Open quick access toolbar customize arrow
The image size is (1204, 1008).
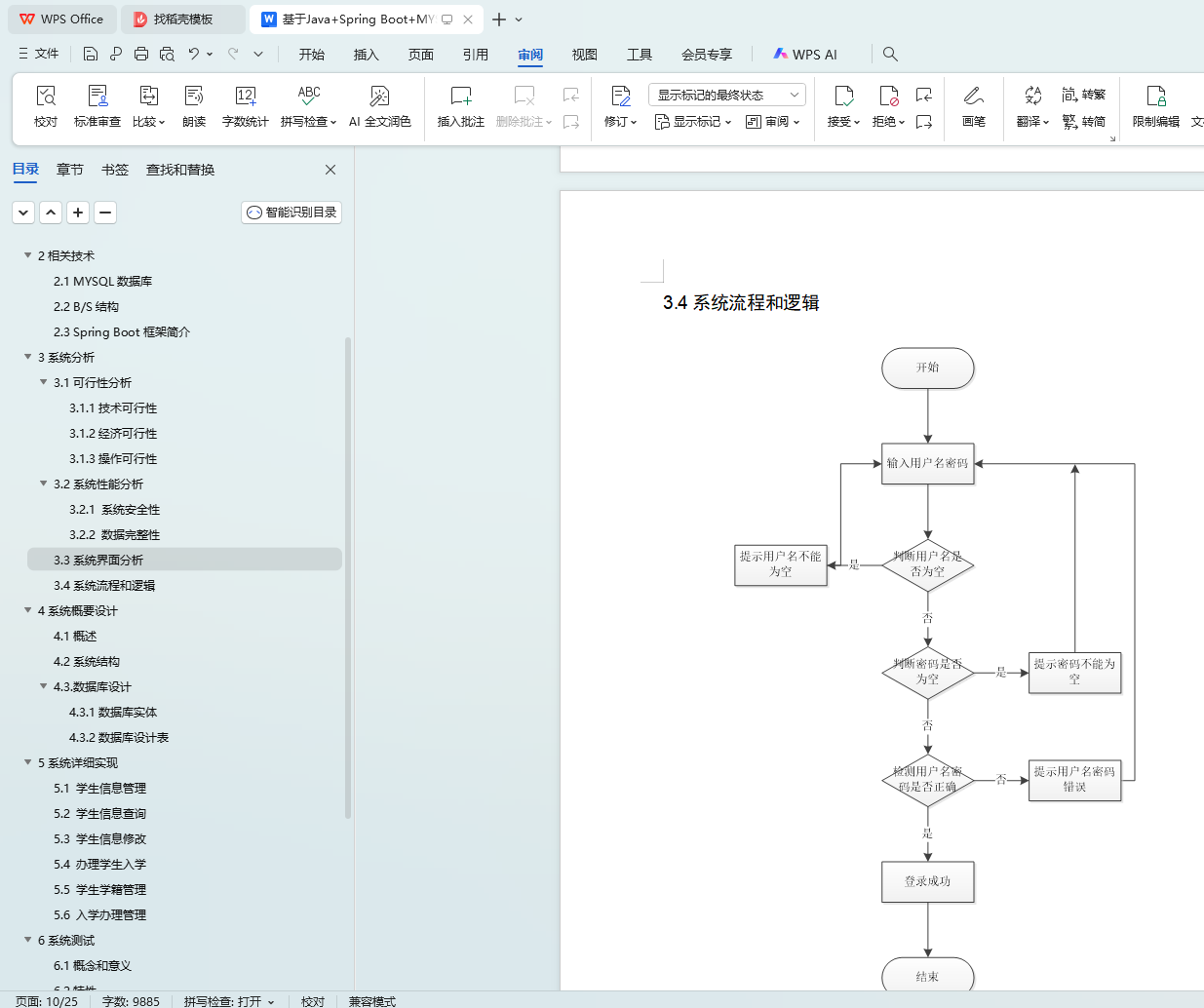point(258,54)
